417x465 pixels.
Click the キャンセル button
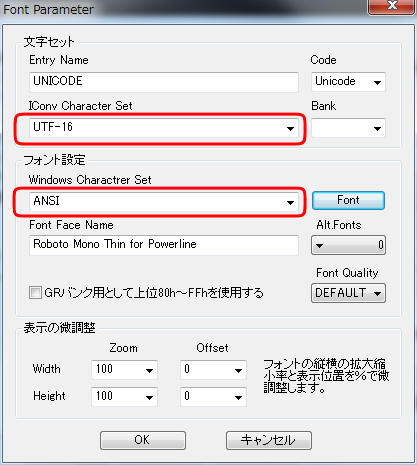[x=269, y=440]
